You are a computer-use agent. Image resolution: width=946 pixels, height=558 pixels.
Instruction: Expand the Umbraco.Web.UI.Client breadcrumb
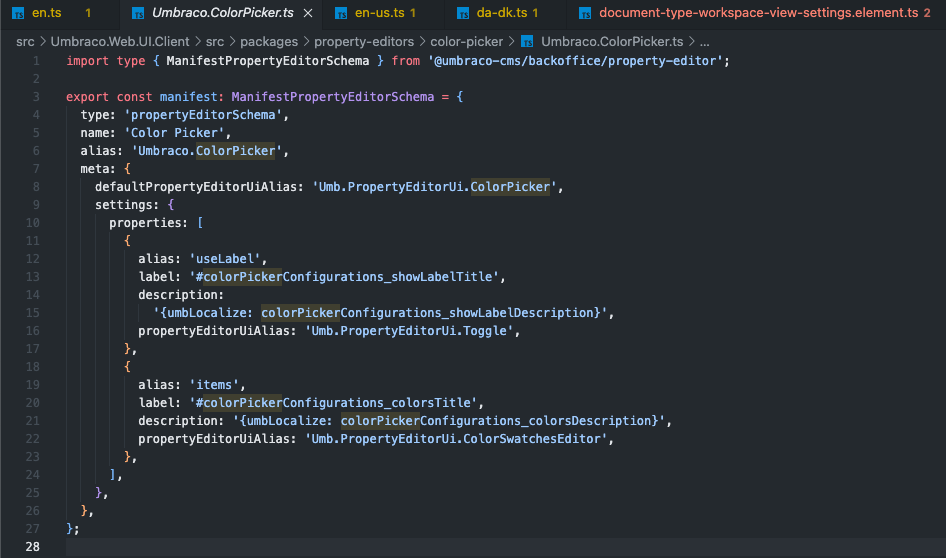pyautogui.click(x=116, y=42)
